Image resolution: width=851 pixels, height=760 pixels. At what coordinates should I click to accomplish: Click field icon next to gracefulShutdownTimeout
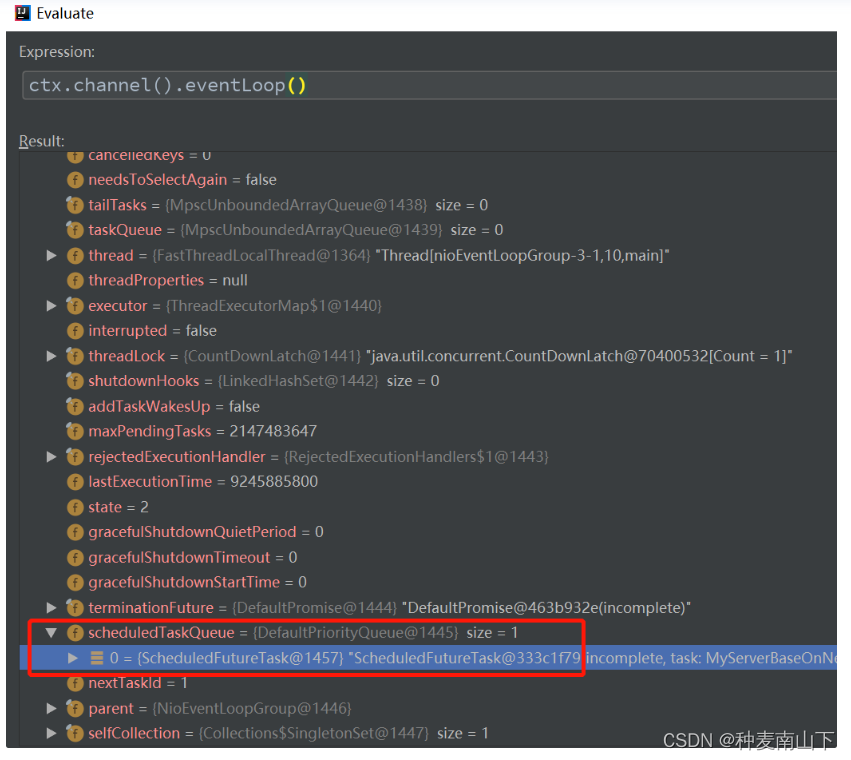(x=75, y=557)
